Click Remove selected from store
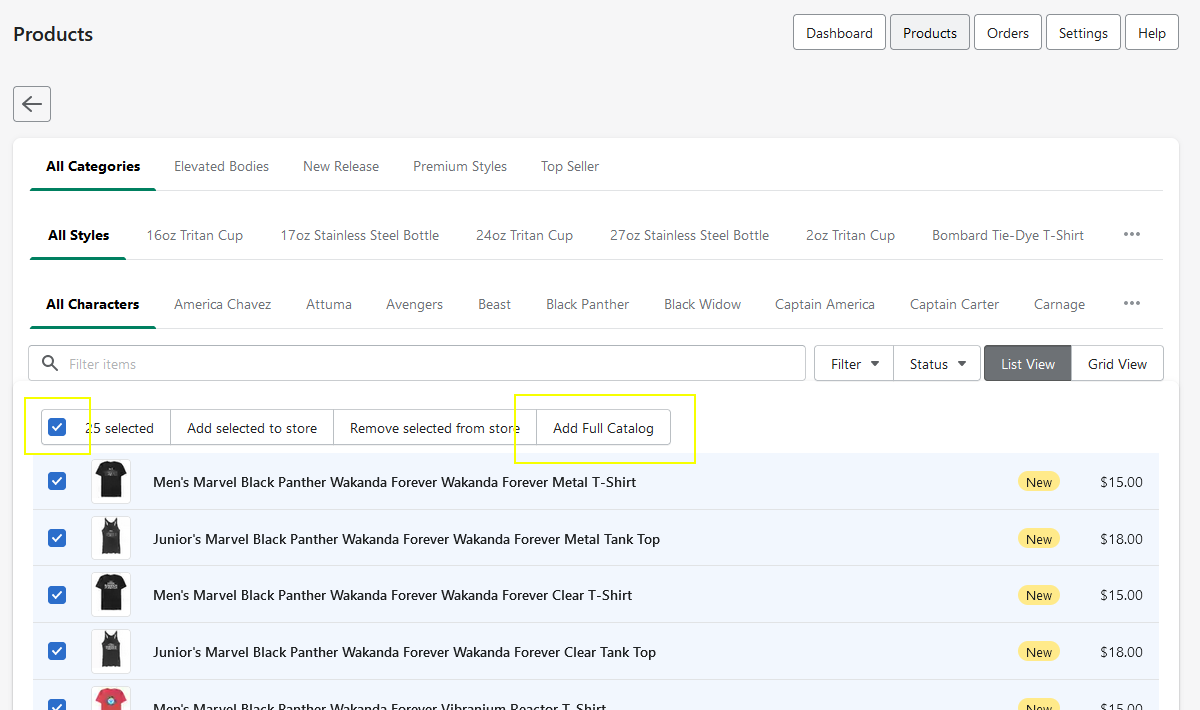This screenshot has height=710, width=1200. 435,428
